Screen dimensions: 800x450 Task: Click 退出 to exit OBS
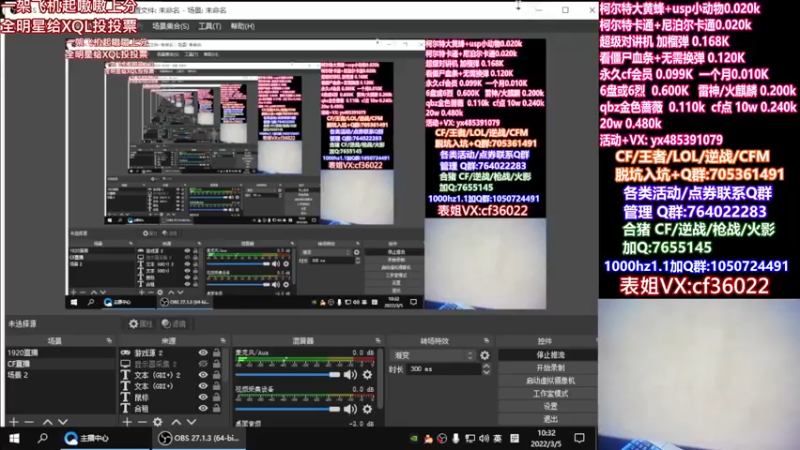tap(550, 419)
